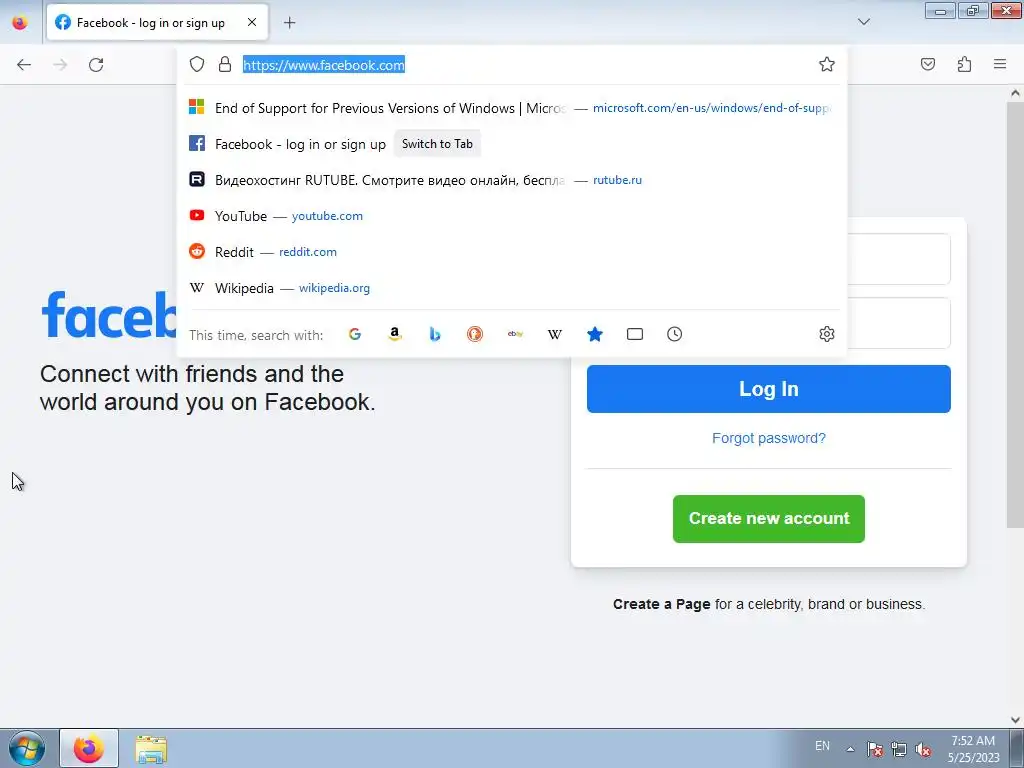Click the partially hidden email input field
The image size is (1024, 768).
click(x=899, y=259)
